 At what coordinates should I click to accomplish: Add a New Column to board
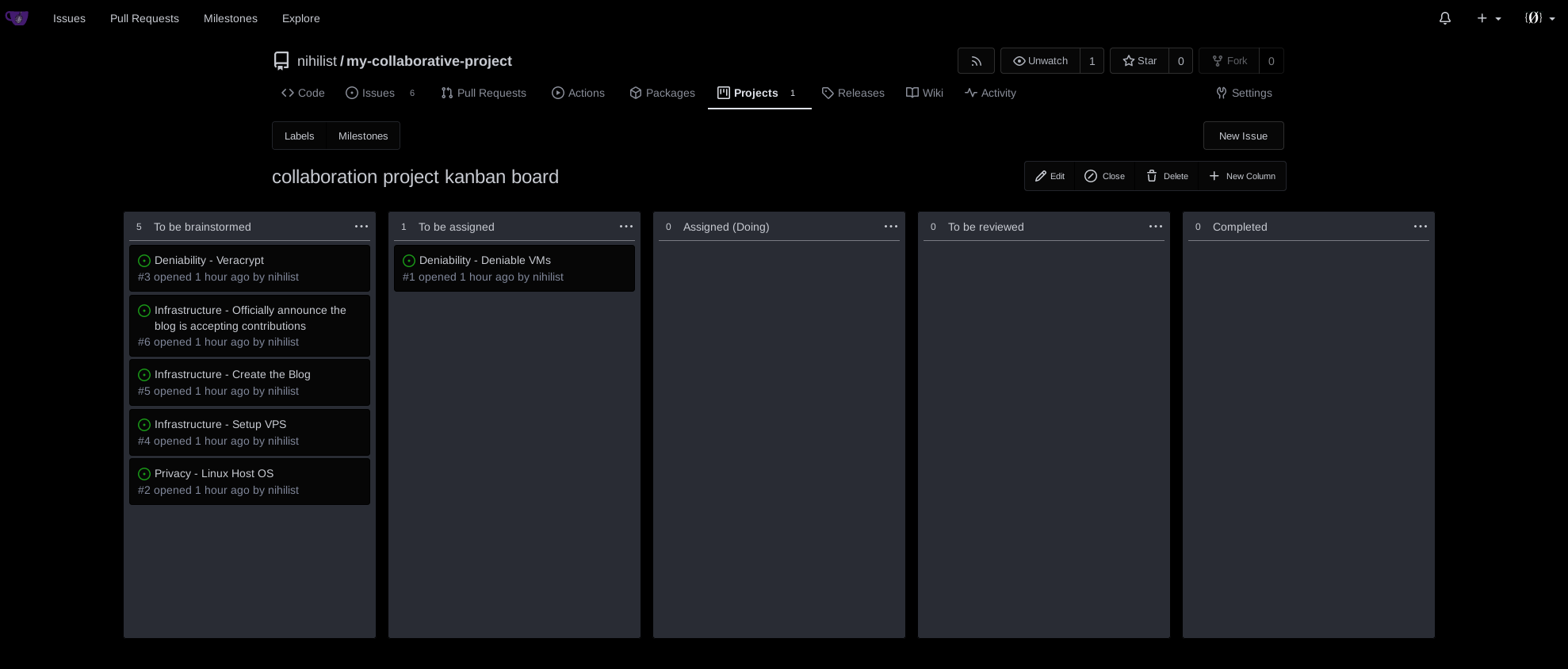[x=1241, y=176]
